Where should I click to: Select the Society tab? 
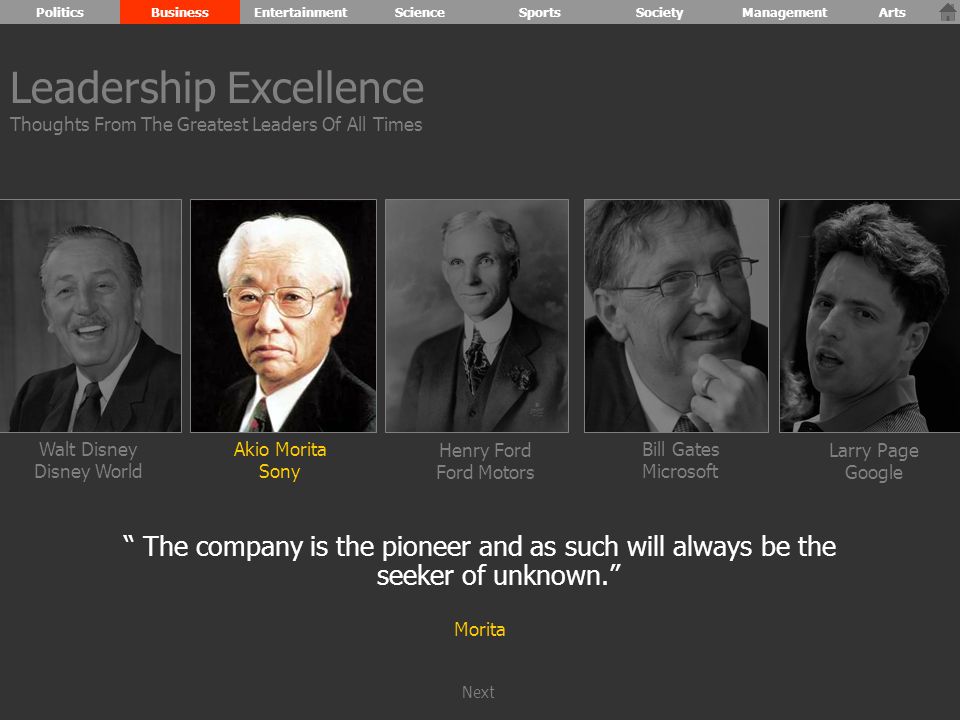pyautogui.click(x=659, y=12)
